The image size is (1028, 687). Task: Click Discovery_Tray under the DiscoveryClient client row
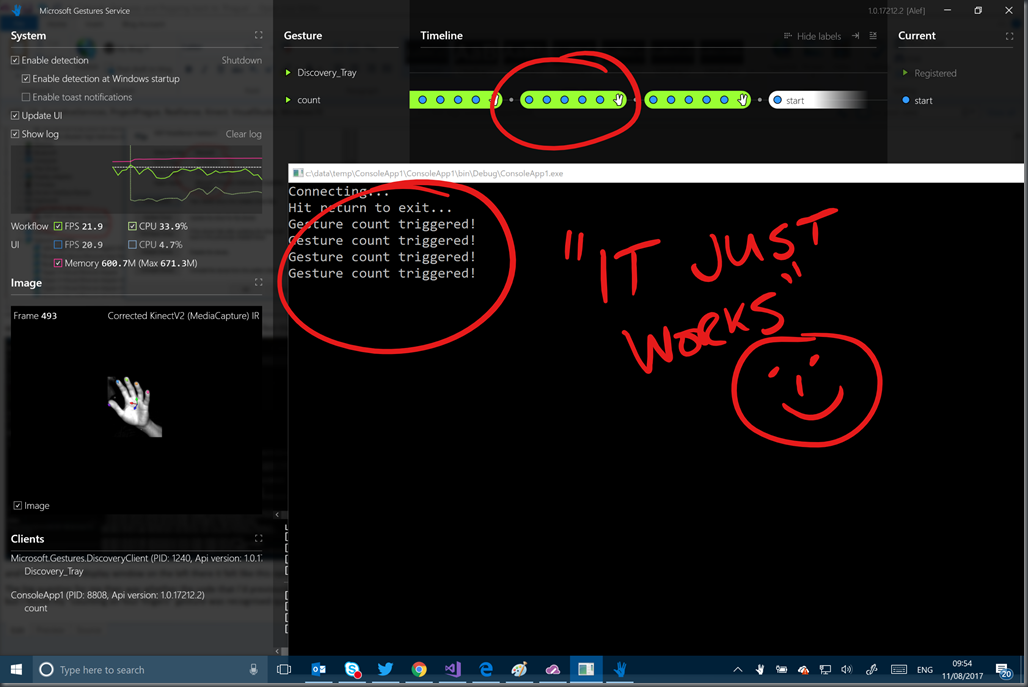coord(54,571)
